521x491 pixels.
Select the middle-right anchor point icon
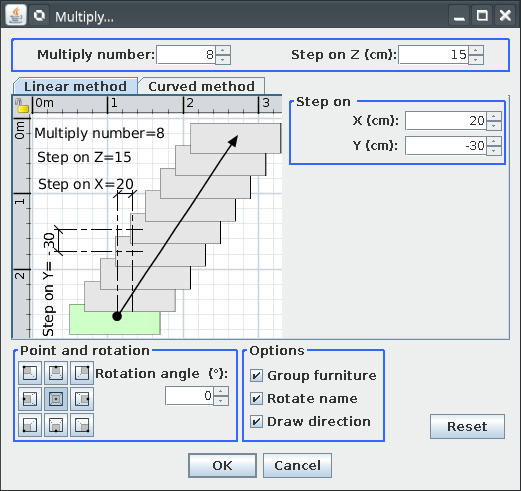pos(82,399)
